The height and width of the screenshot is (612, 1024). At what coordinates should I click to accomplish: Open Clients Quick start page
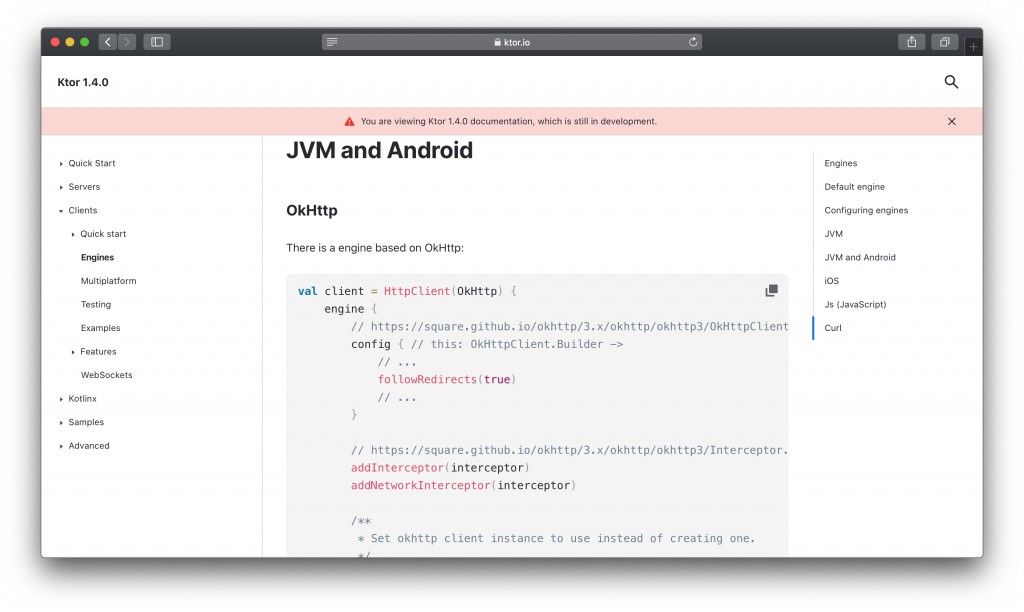(x=103, y=234)
